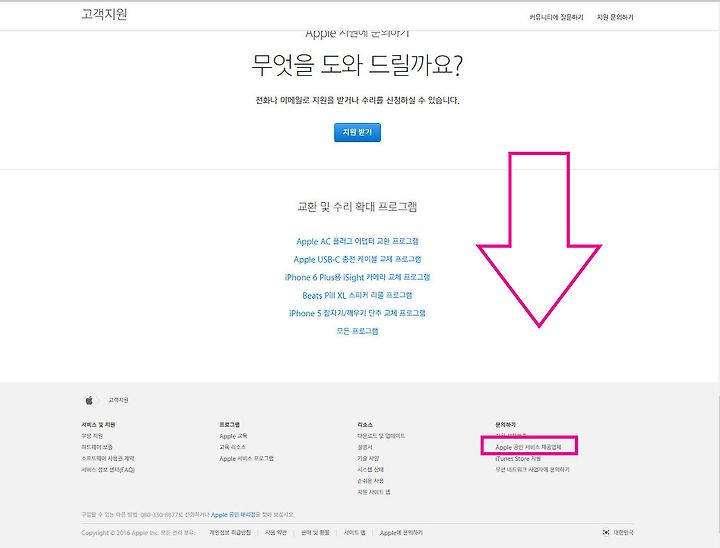Open 소프트웨어 사용권 계약 footer link
This screenshot has width=720, height=548.
tap(108, 458)
